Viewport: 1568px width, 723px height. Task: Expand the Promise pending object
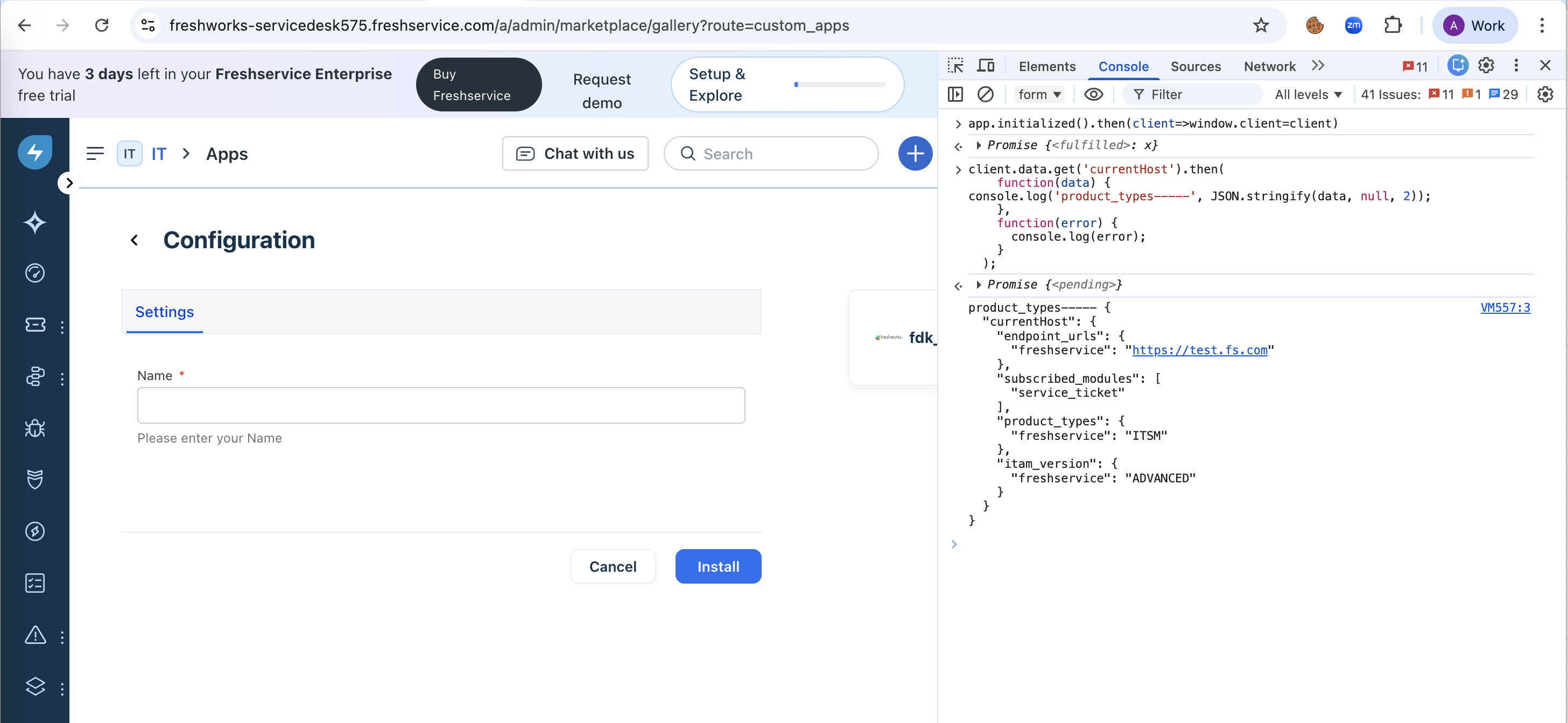(x=978, y=284)
